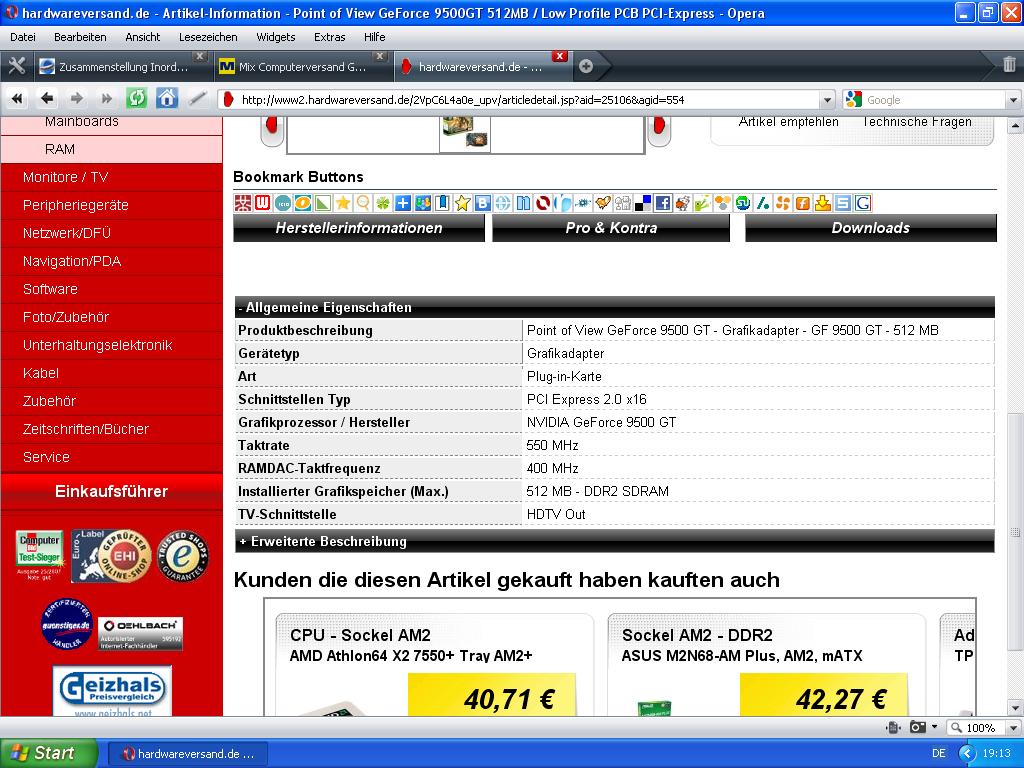Screen dimensions: 1024x768
Task: Click the Windows Start button
Action: 49,753
